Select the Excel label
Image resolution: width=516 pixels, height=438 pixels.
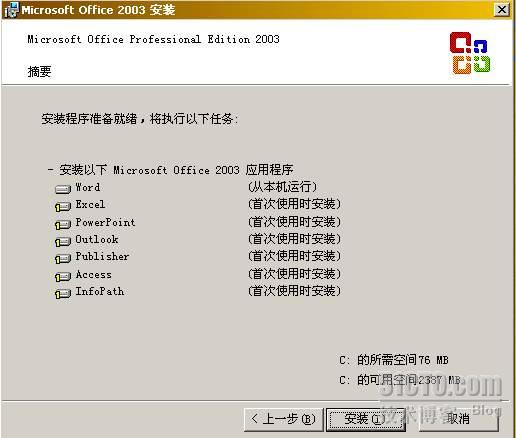90,204
